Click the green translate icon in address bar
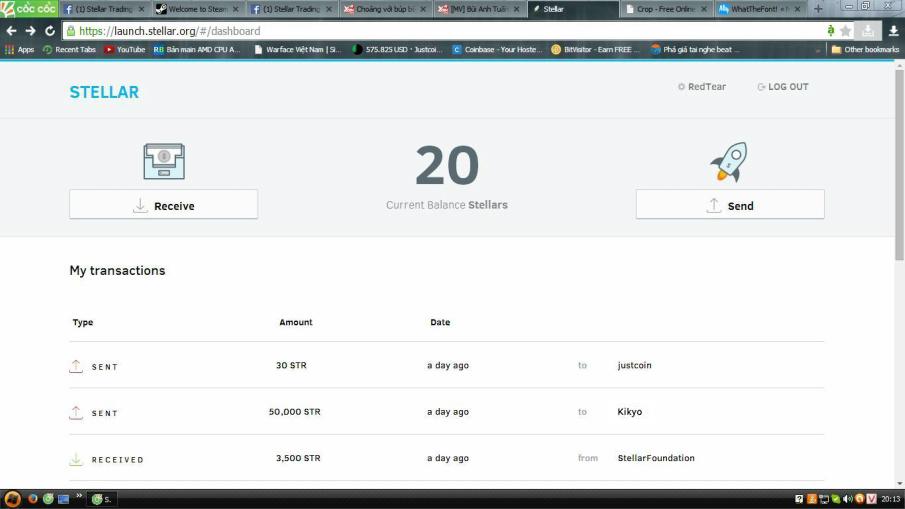The height and width of the screenshot is (509, 905). (x=831, y=31)
